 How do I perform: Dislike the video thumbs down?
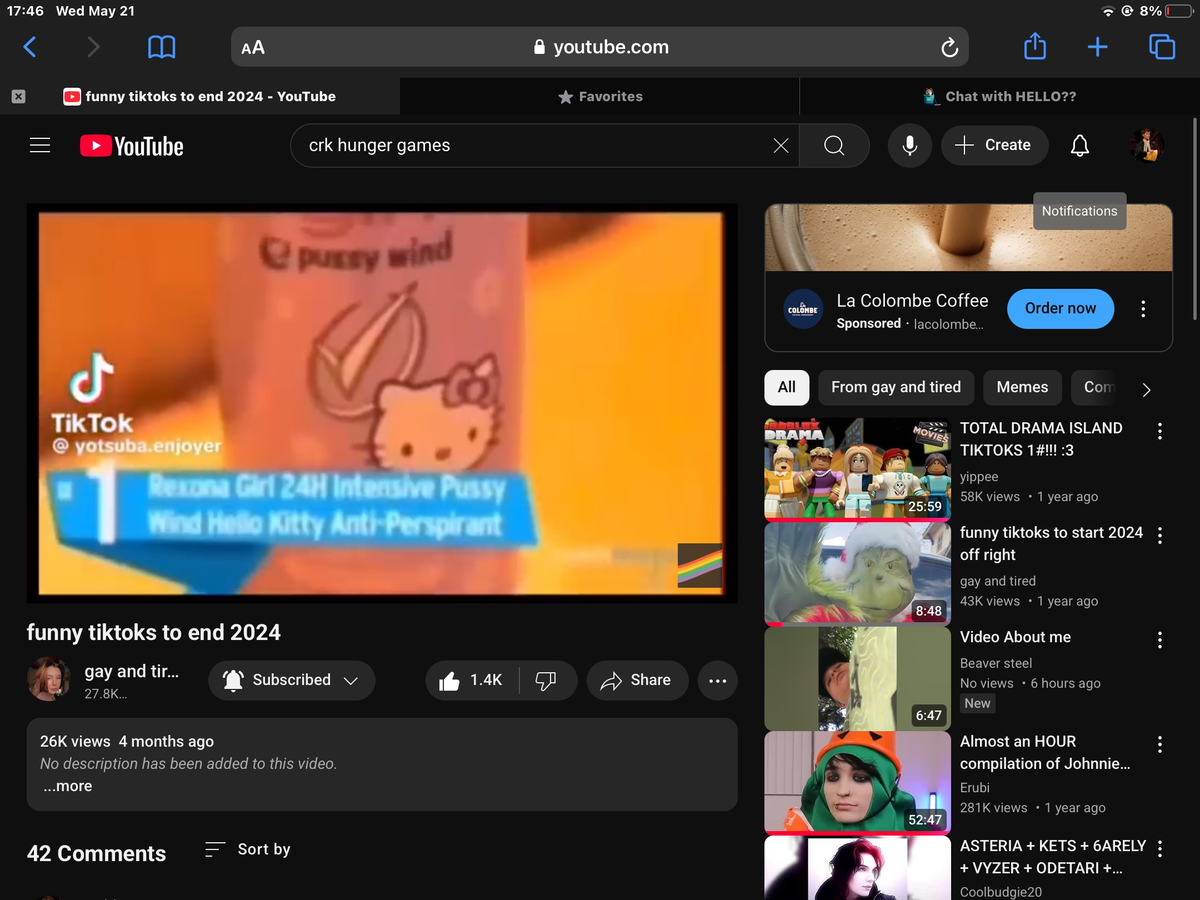(x=546, y=680)
